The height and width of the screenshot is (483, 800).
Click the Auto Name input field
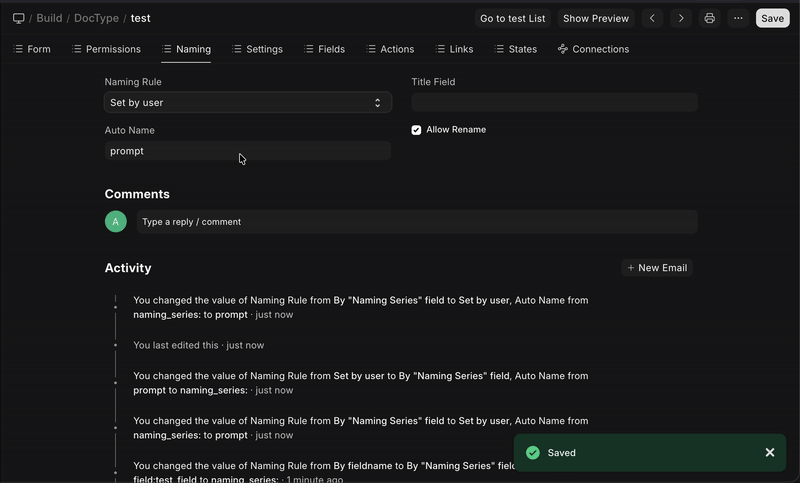click(x=248, y=151)
